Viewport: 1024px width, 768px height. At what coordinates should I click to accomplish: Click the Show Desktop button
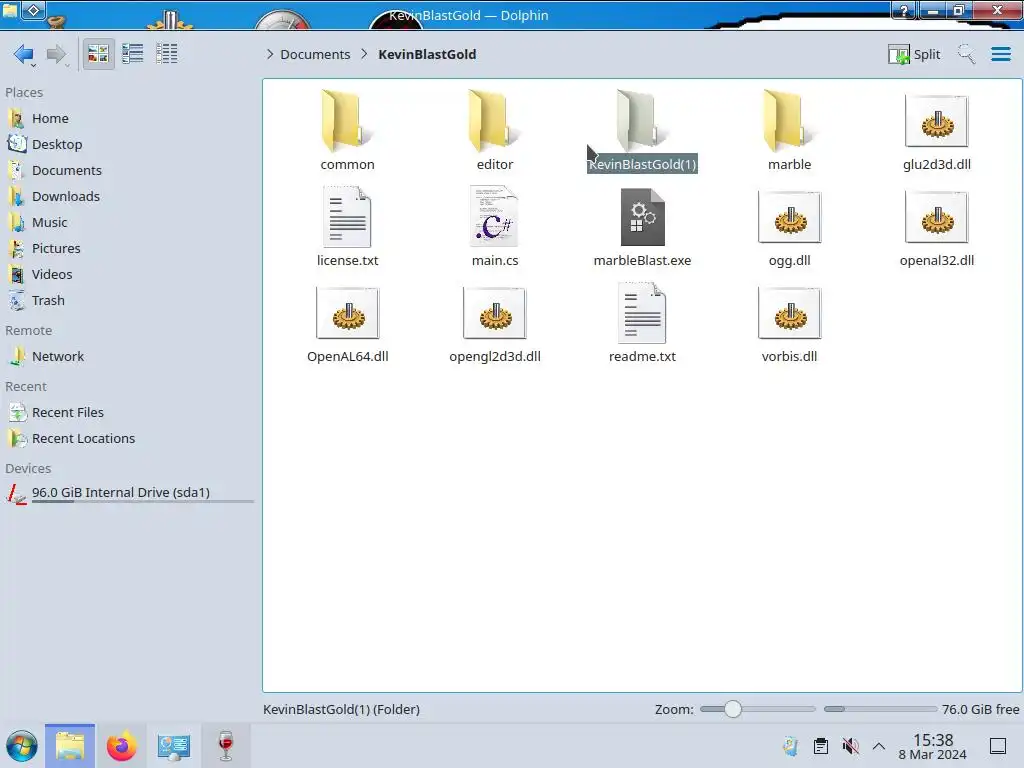click(x=998, y=746)
